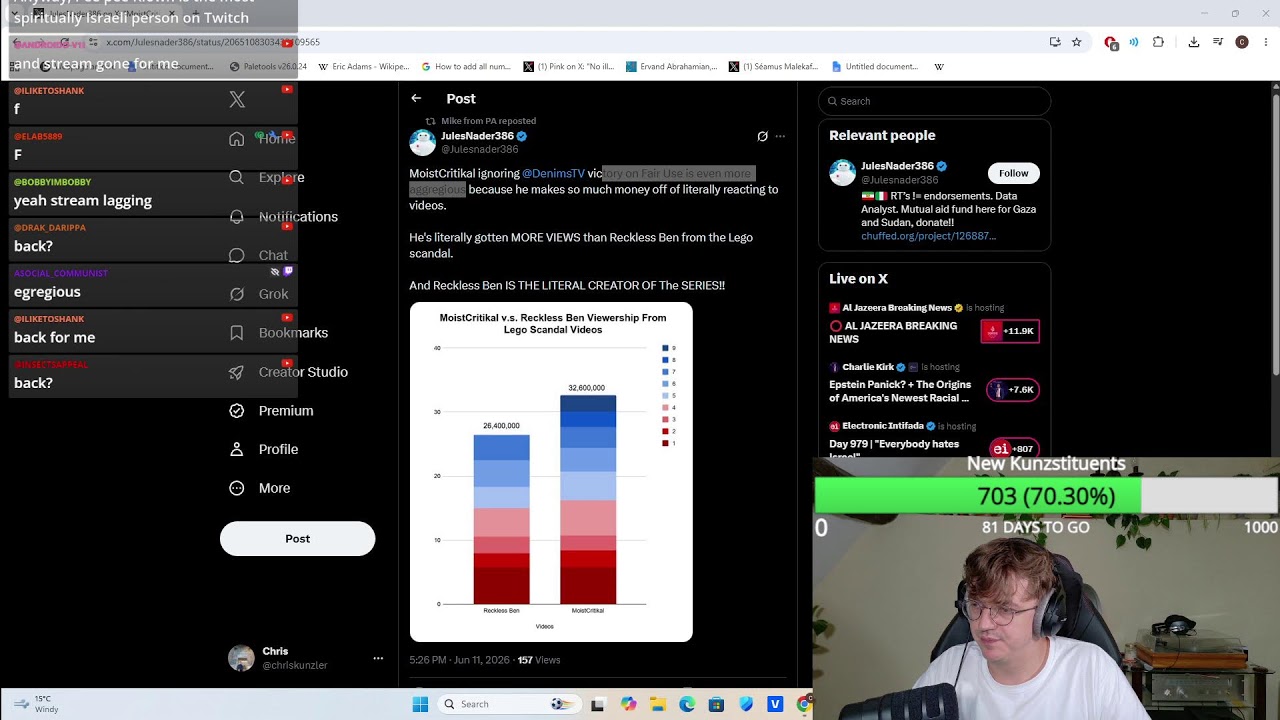
Task: Join Al Jazeera Breaking News live +11.9K
Action: (x=1011, y=331)
